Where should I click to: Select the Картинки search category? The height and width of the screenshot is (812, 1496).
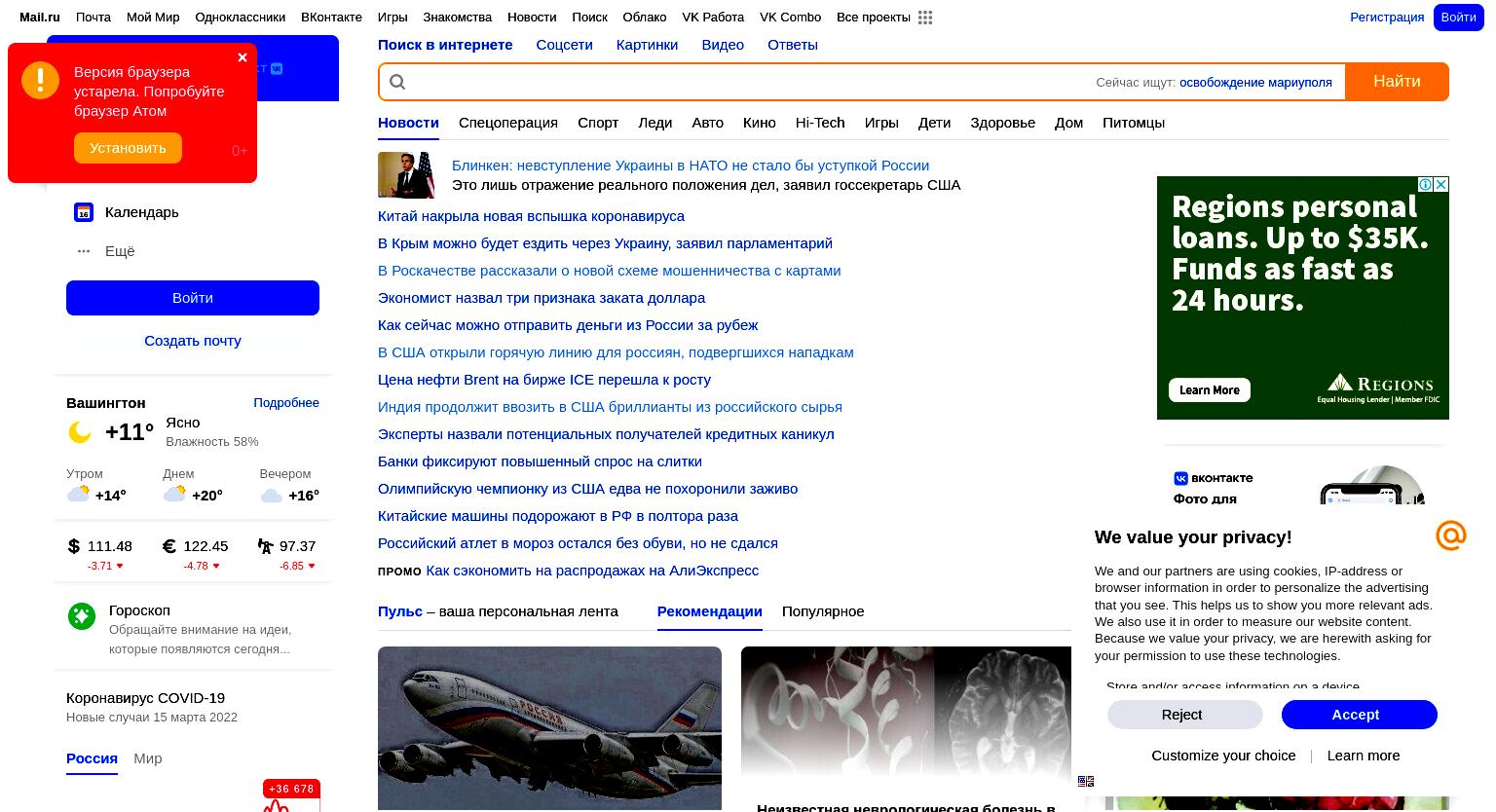tap(647, 45)
